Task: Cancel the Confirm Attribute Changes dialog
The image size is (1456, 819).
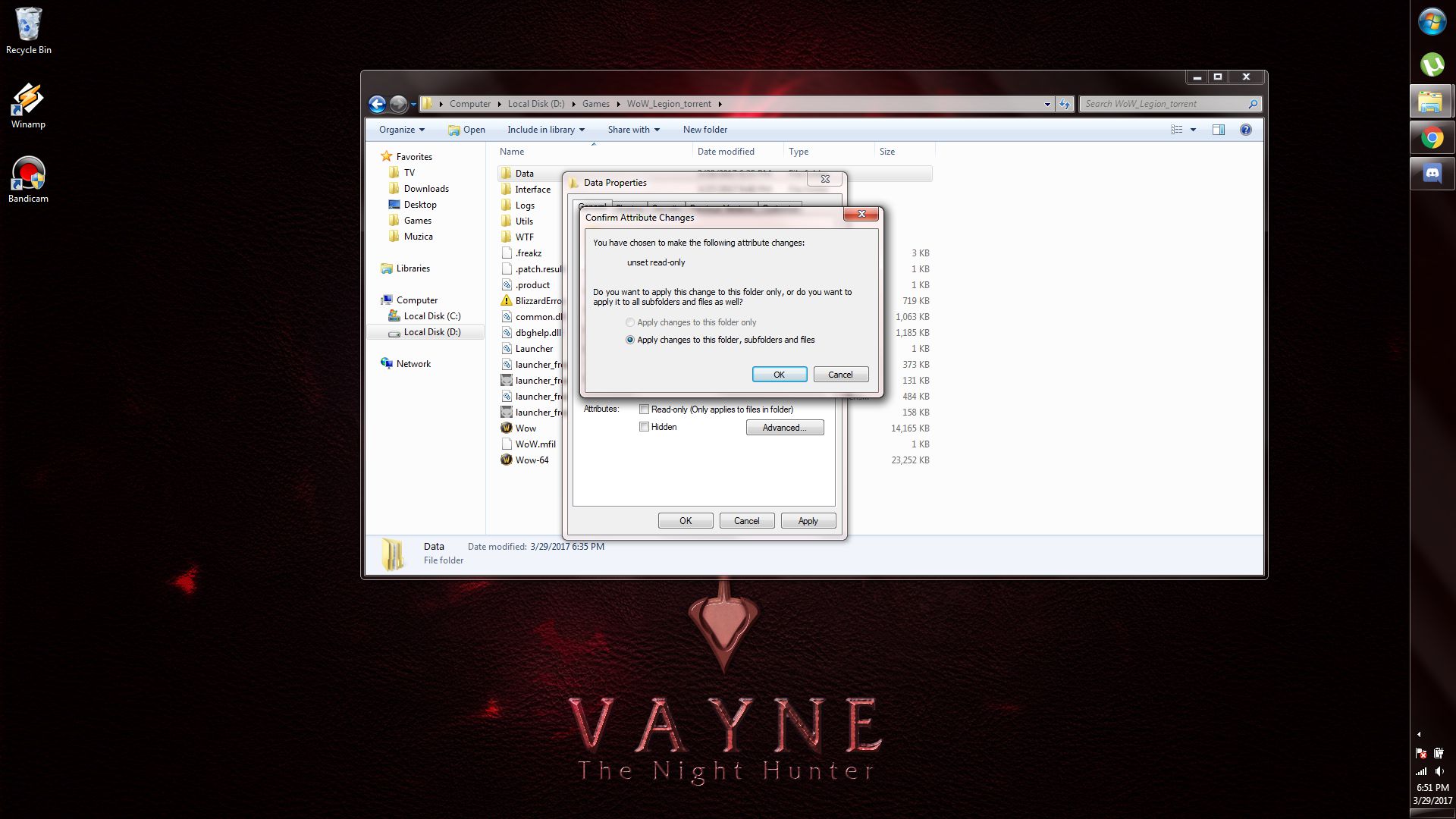Action: coord(840,375)
